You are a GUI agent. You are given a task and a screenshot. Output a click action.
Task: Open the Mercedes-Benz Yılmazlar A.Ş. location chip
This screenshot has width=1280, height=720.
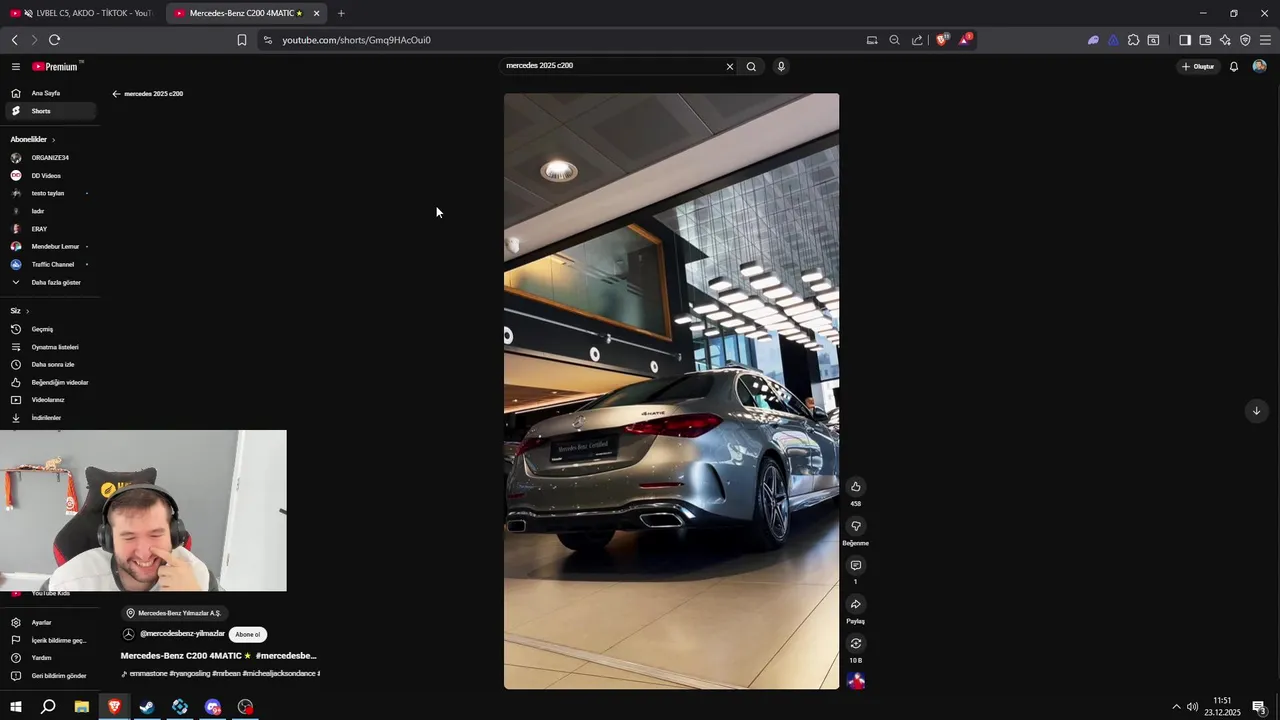tap(174, 613)
